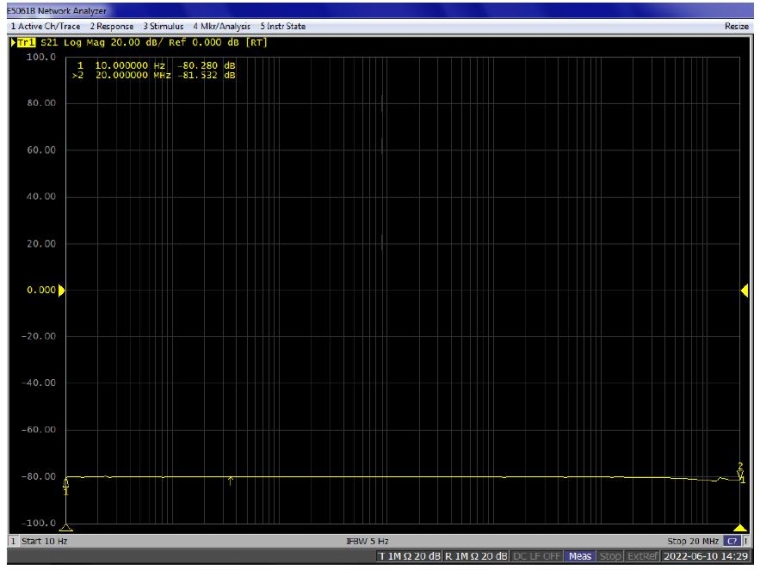Click the stop-frequency triangle on the bottom axis

[x=740, y=528]
